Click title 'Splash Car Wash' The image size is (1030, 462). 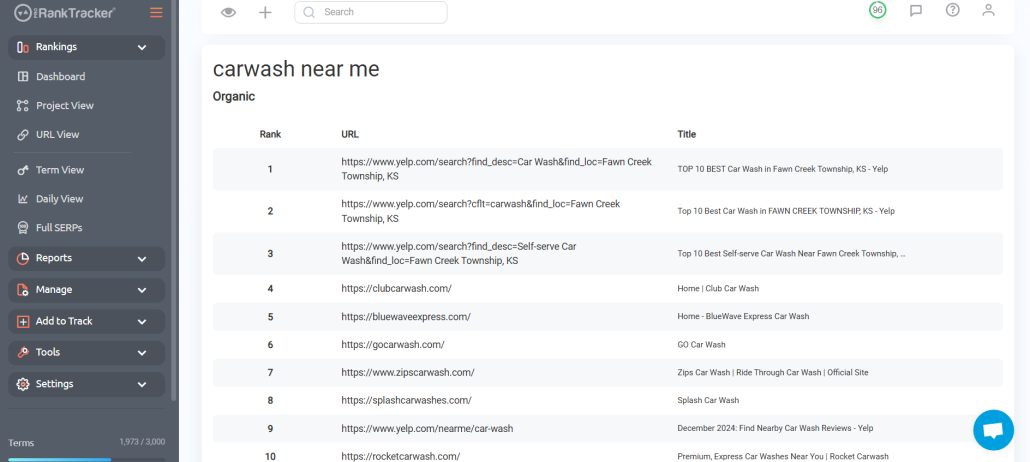coord(708,400)
